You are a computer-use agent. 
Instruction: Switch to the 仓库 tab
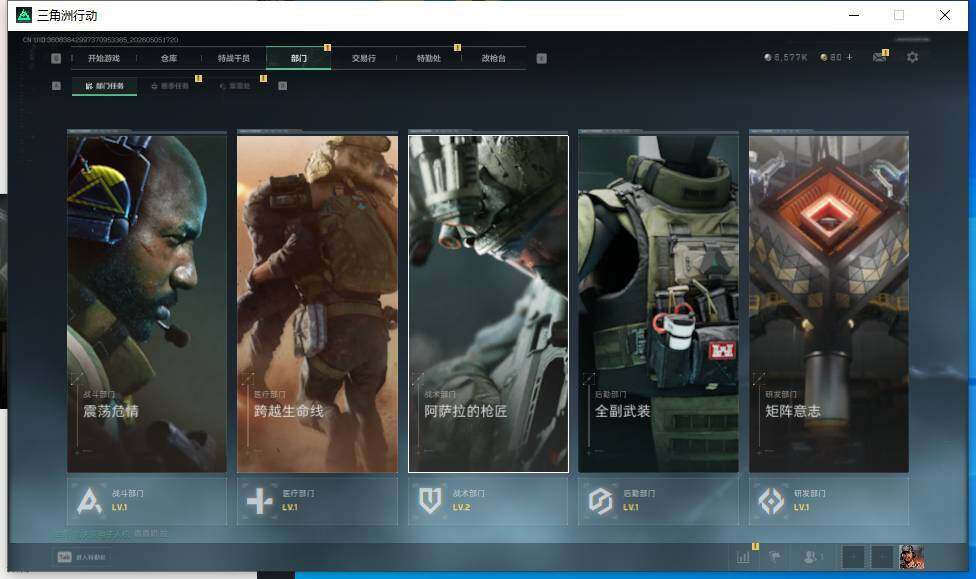click(169, 58)
